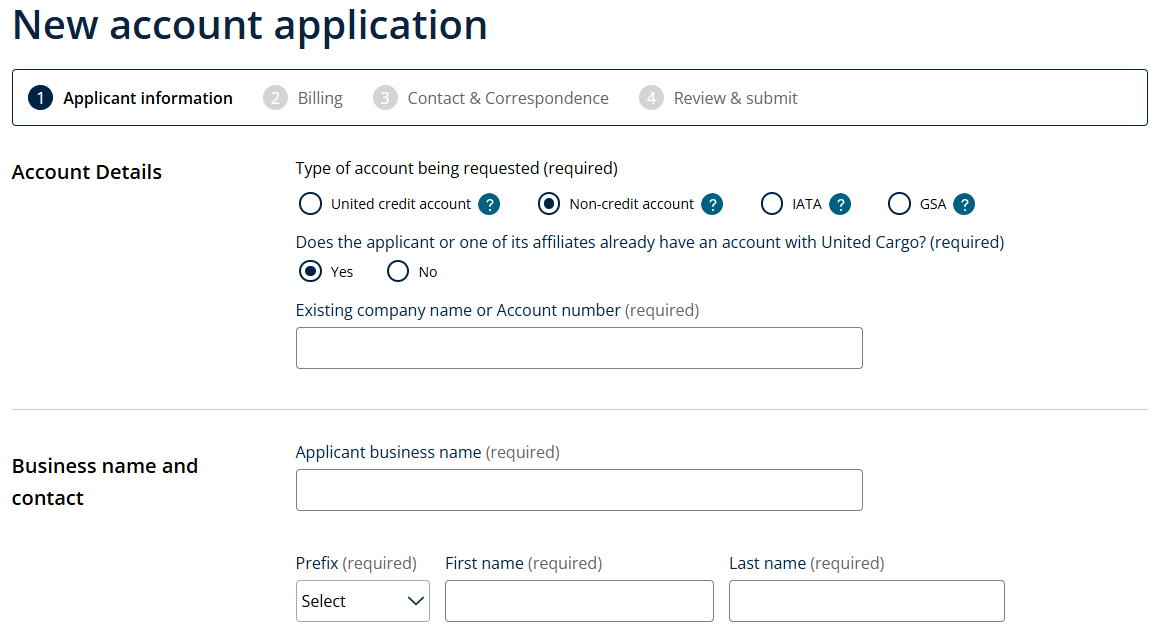Show IATA account help tooltip icon

point(840,204)
